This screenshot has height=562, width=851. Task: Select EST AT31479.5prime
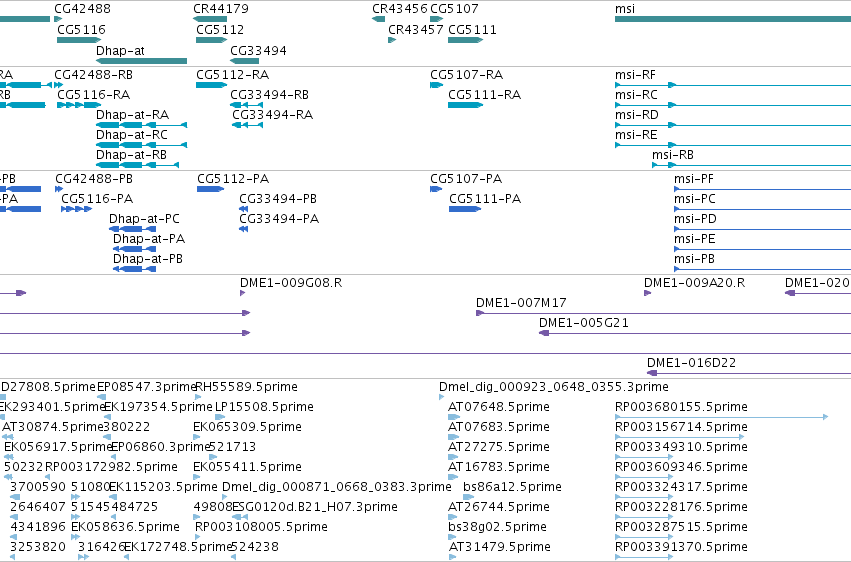point(453,557)
